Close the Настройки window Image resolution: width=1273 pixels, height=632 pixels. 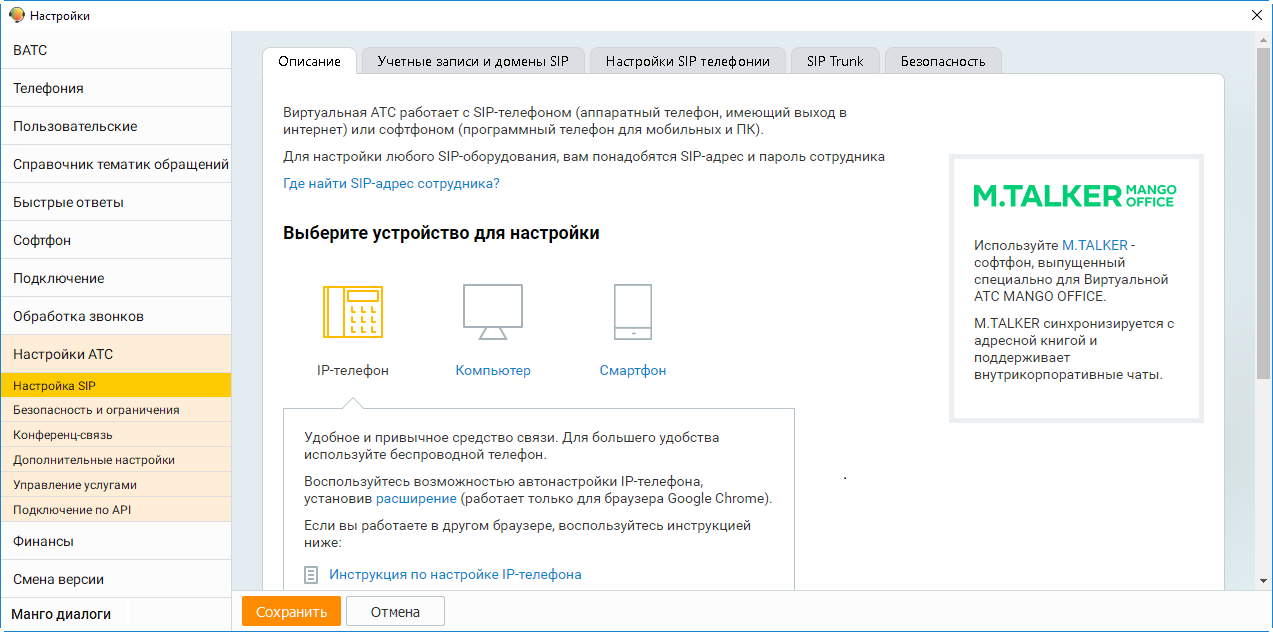pyautogui.click(x=1257, y=15)
